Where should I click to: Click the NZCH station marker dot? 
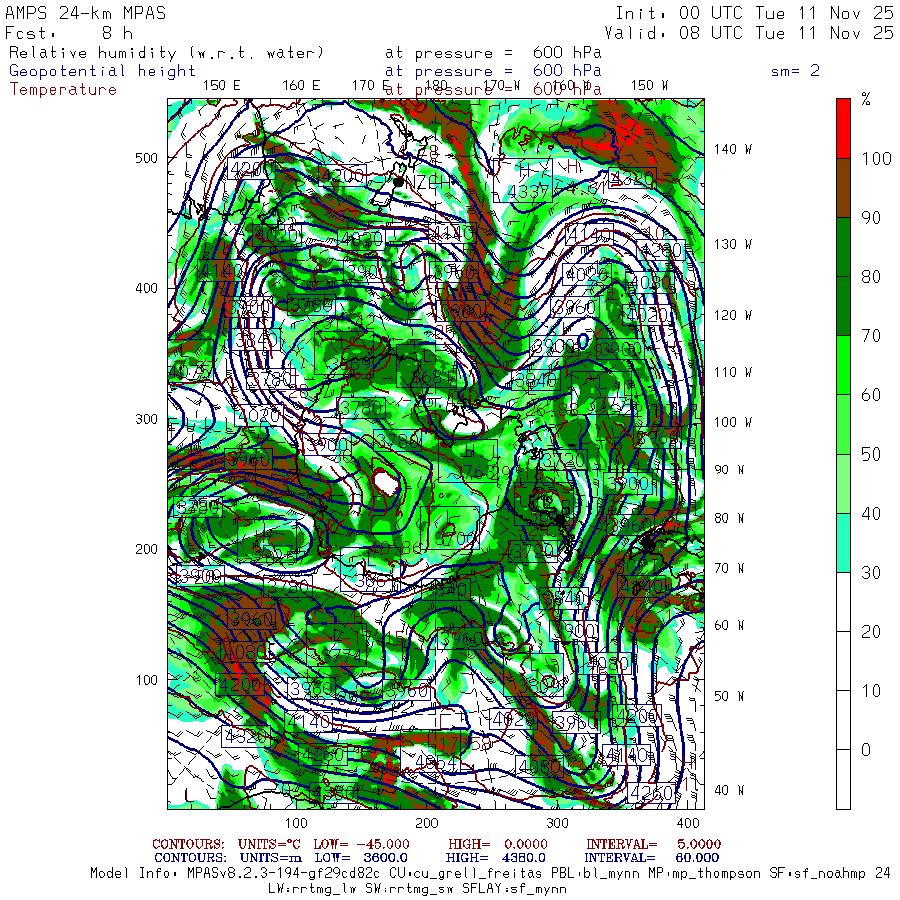[x=399, y=183]
